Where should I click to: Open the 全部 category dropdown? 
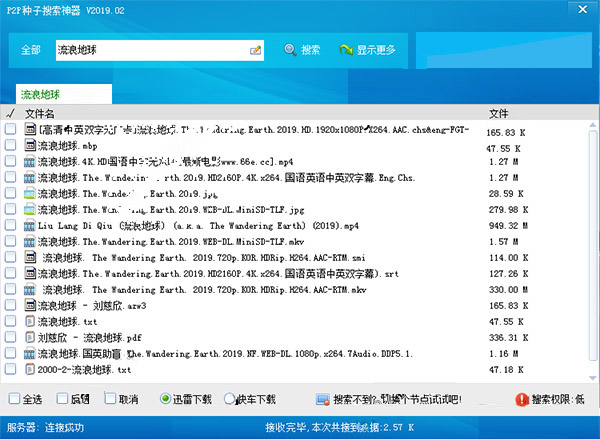click(31, 50)
